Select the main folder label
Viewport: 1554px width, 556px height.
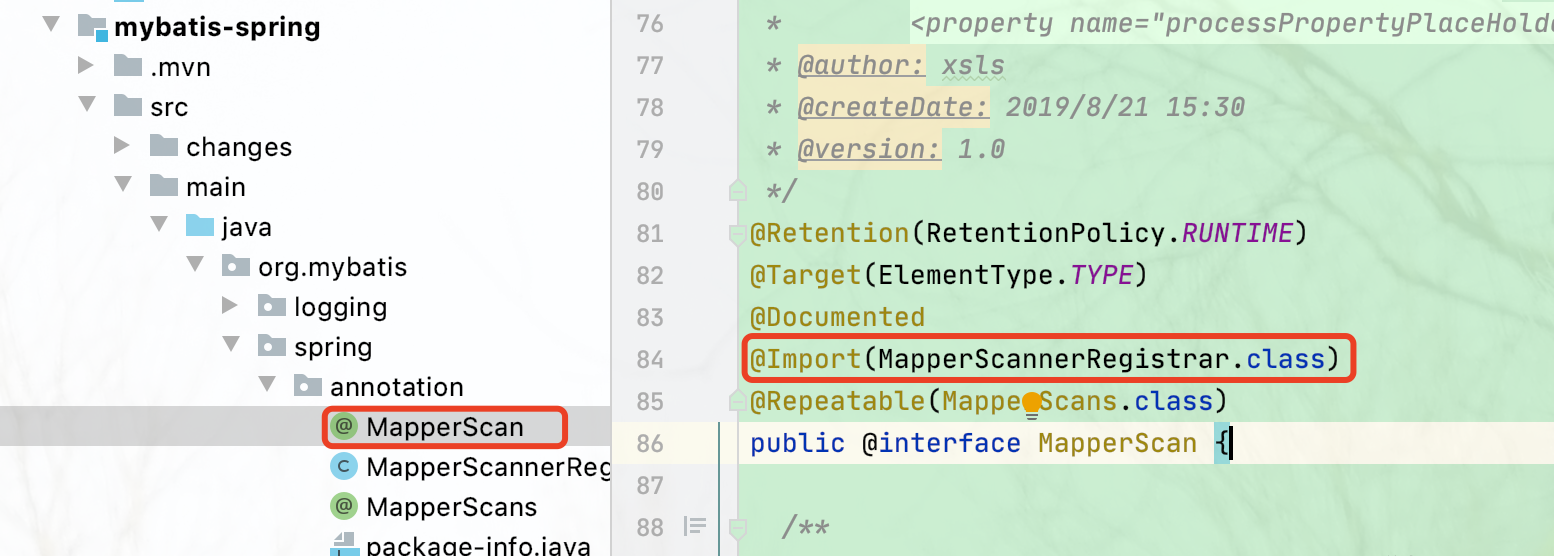point(216,187)
